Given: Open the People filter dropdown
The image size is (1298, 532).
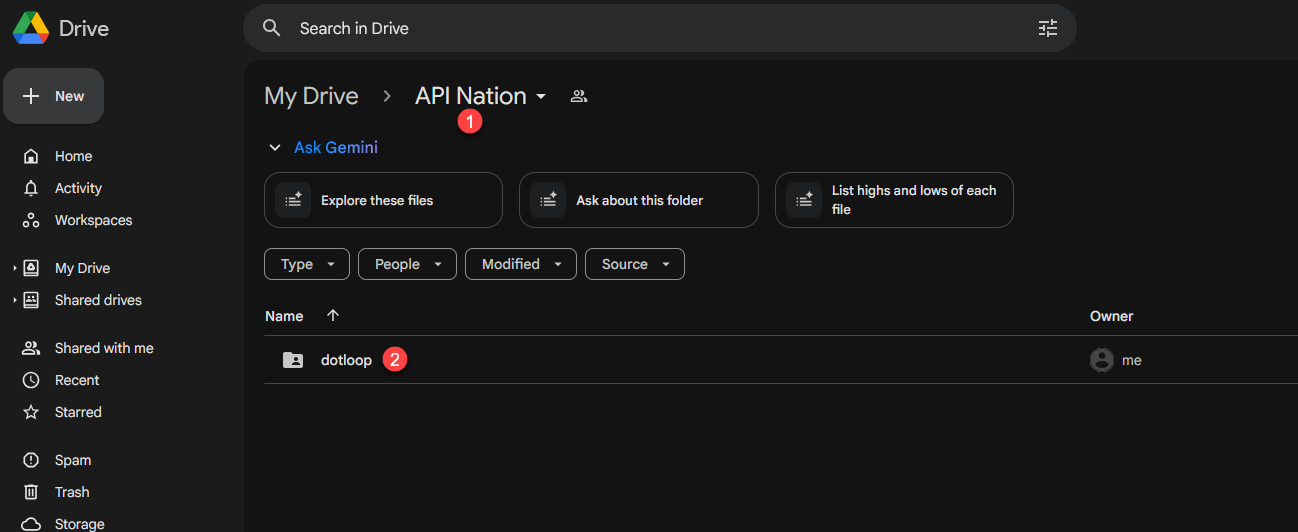Looking at the screenshot, I should (x=407, y=264).
